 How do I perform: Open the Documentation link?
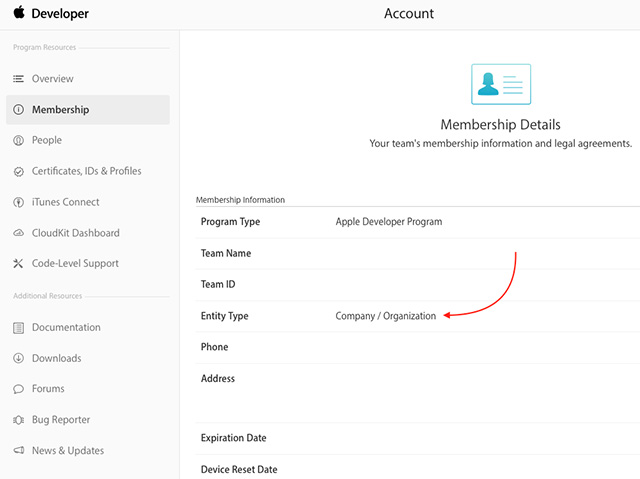tap(66, 327)
